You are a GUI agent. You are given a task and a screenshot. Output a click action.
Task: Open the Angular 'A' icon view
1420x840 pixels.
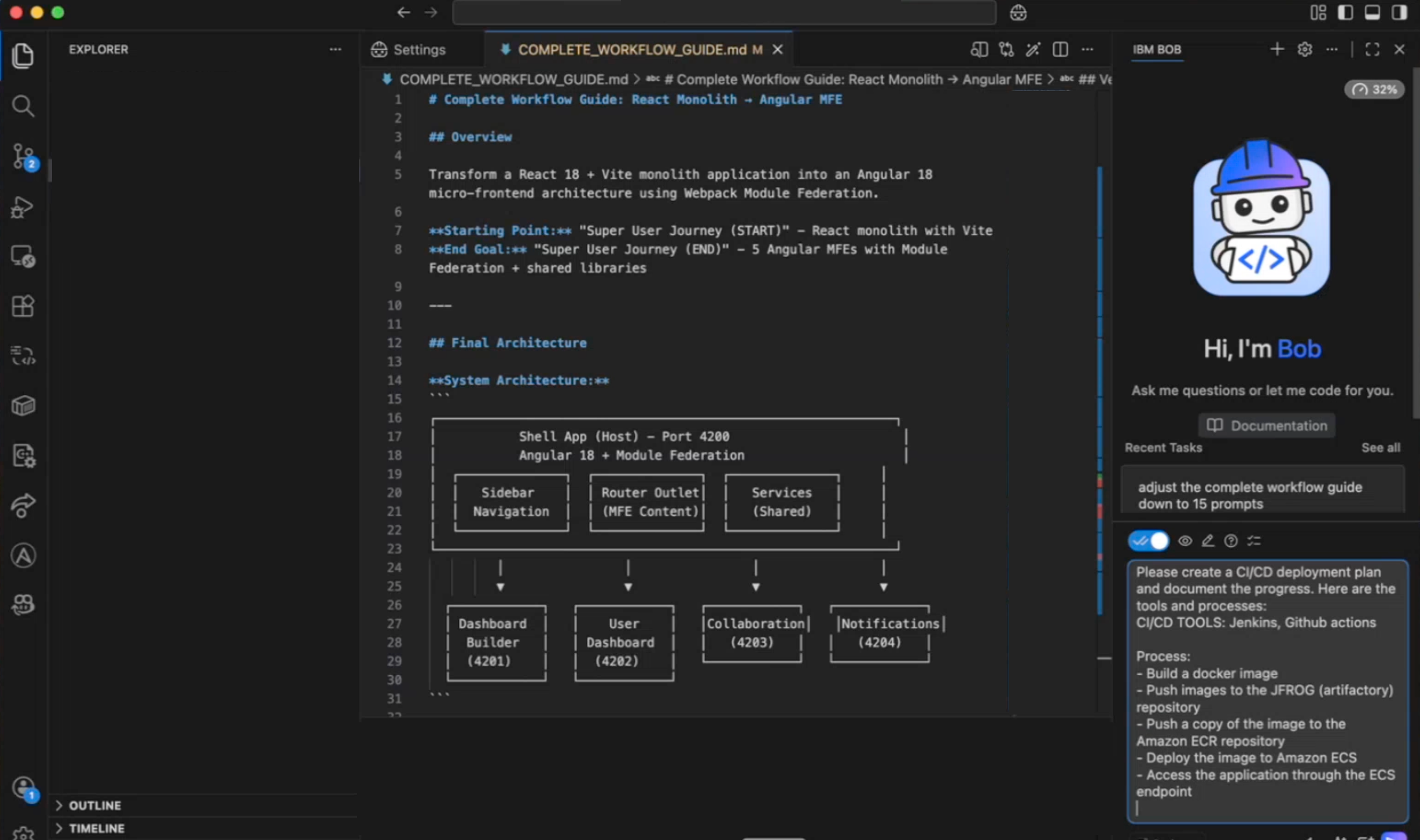(x=23, y=555)
